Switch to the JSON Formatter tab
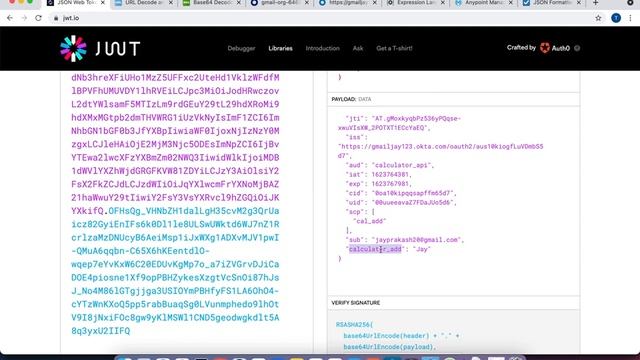The width and height of the screenshot is (640, 360). point(551,3)
